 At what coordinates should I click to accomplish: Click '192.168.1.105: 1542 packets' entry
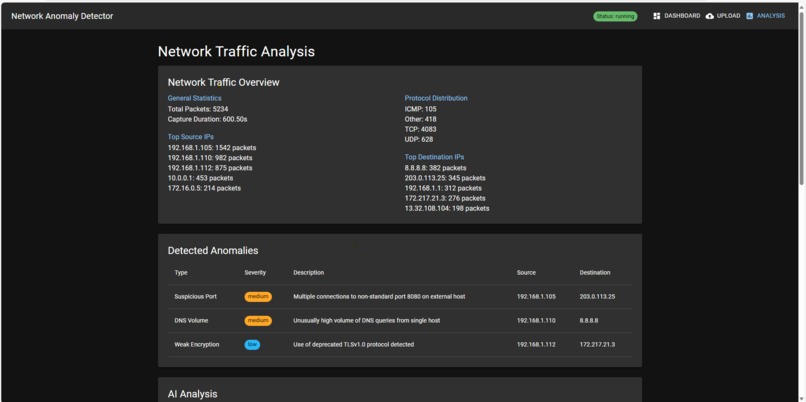(212, 148)
